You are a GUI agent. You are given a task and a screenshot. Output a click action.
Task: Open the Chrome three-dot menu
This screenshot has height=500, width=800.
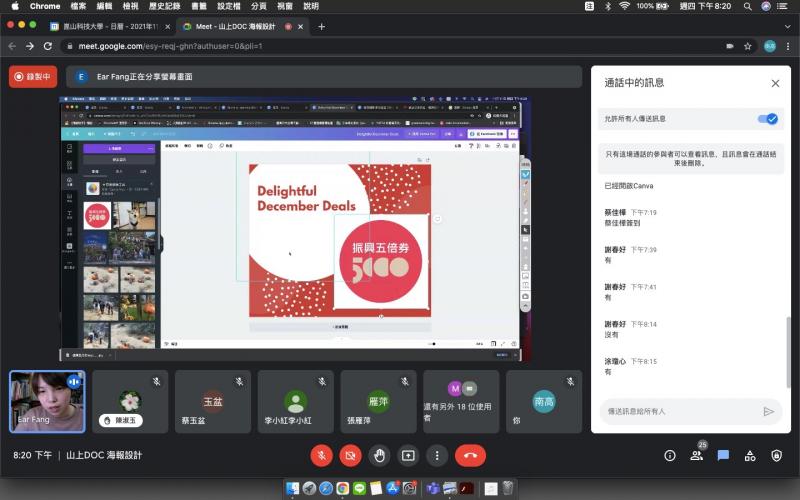788,46
